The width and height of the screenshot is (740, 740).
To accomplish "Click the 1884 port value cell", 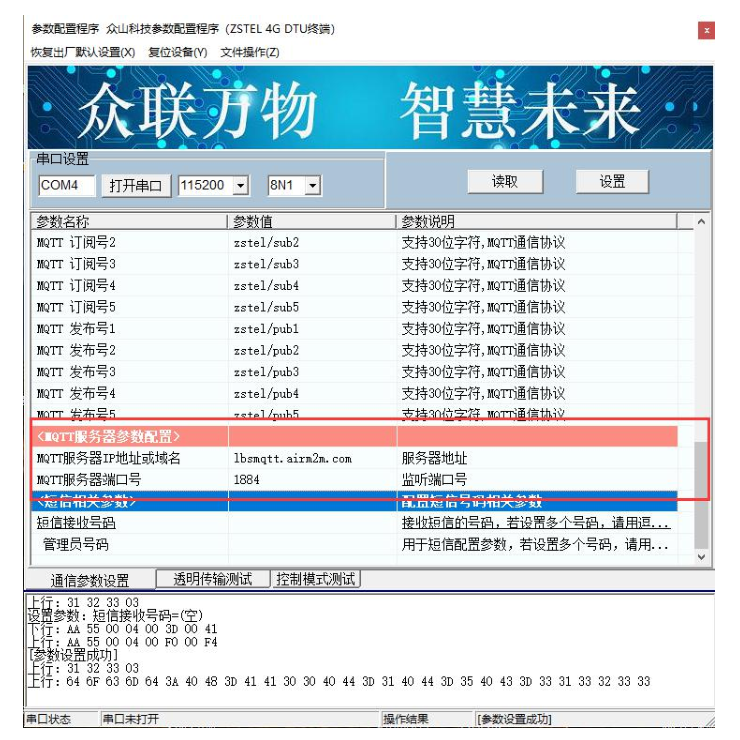I will click(x=312, y=480).
